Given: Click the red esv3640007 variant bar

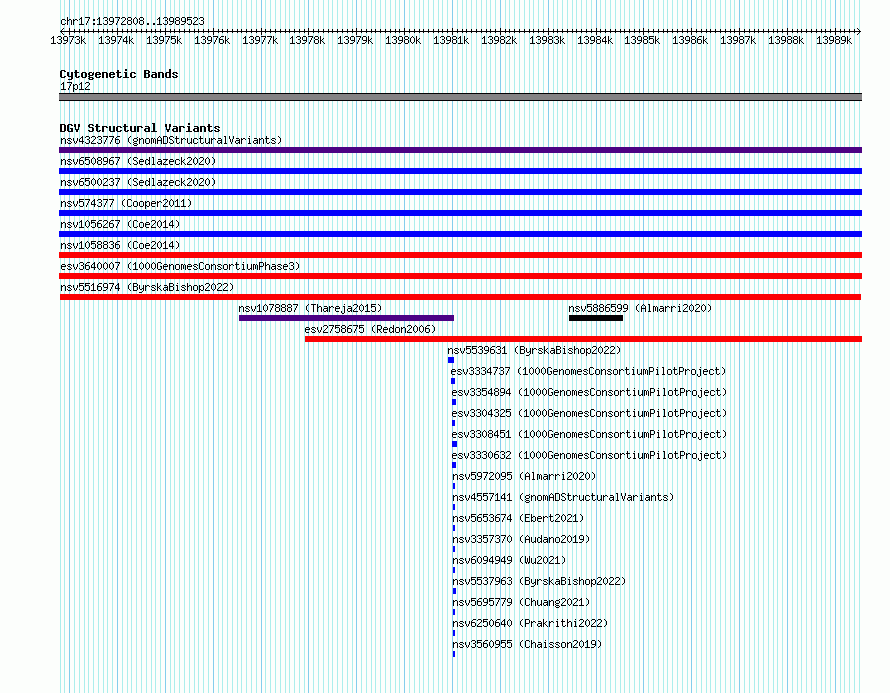Looking at the screenshot, I should coord(460,276).
